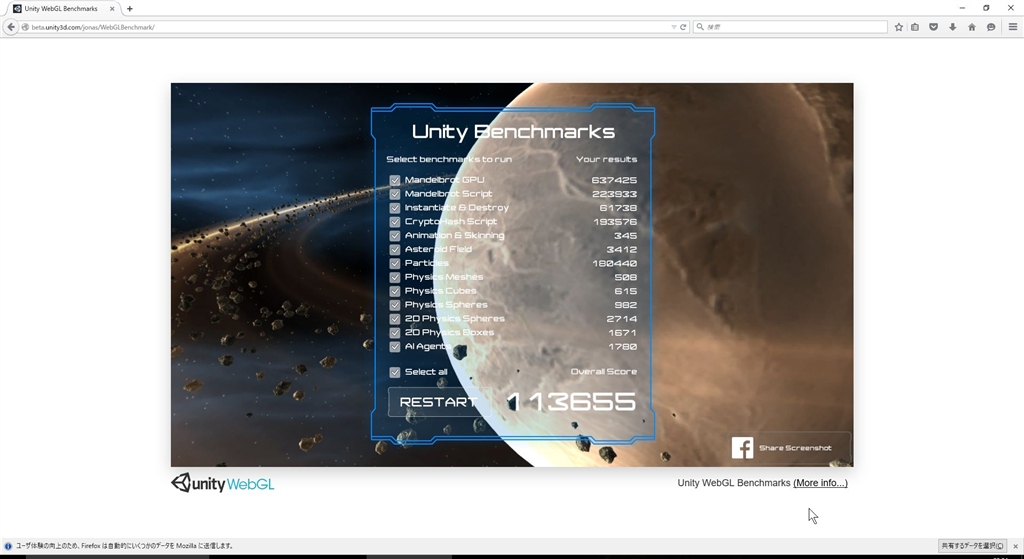Click the AI Agents score 1780
This screenshot has height=559, width=1024.
tap(623, 347)
